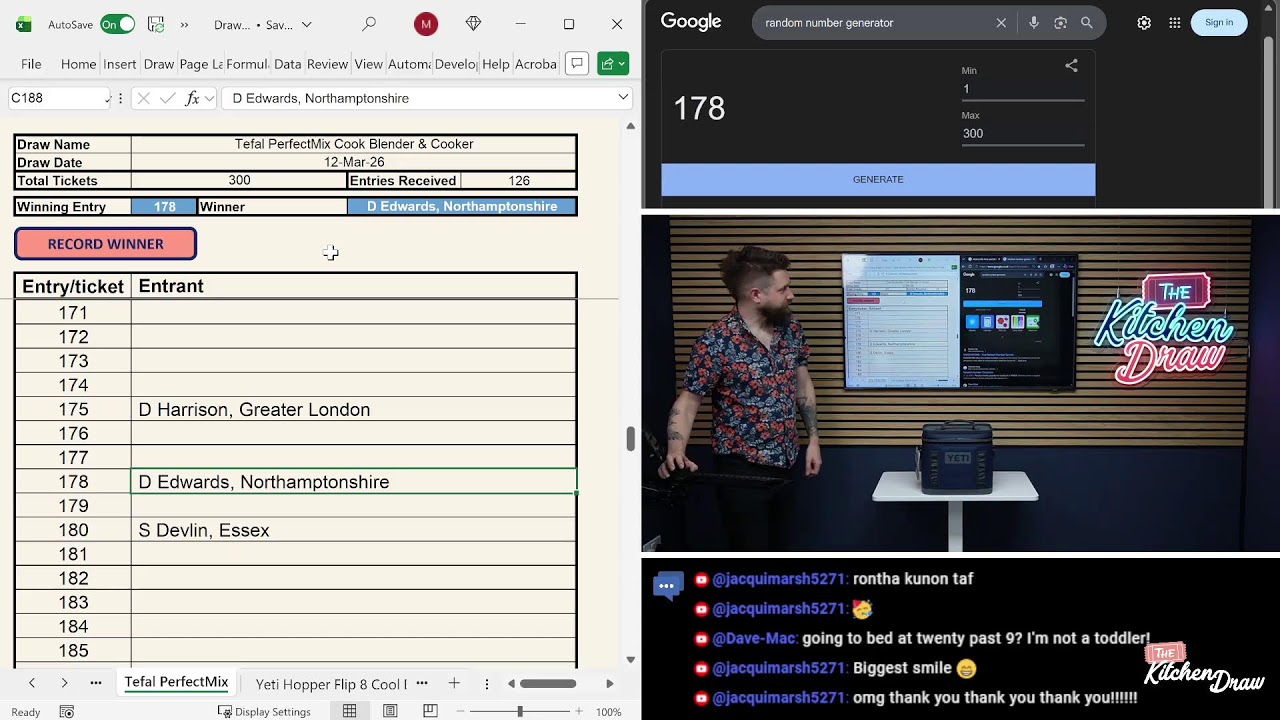Open the Help ribbon tab
Viewport: 1280px width, 720px height.
coord(496,64)
